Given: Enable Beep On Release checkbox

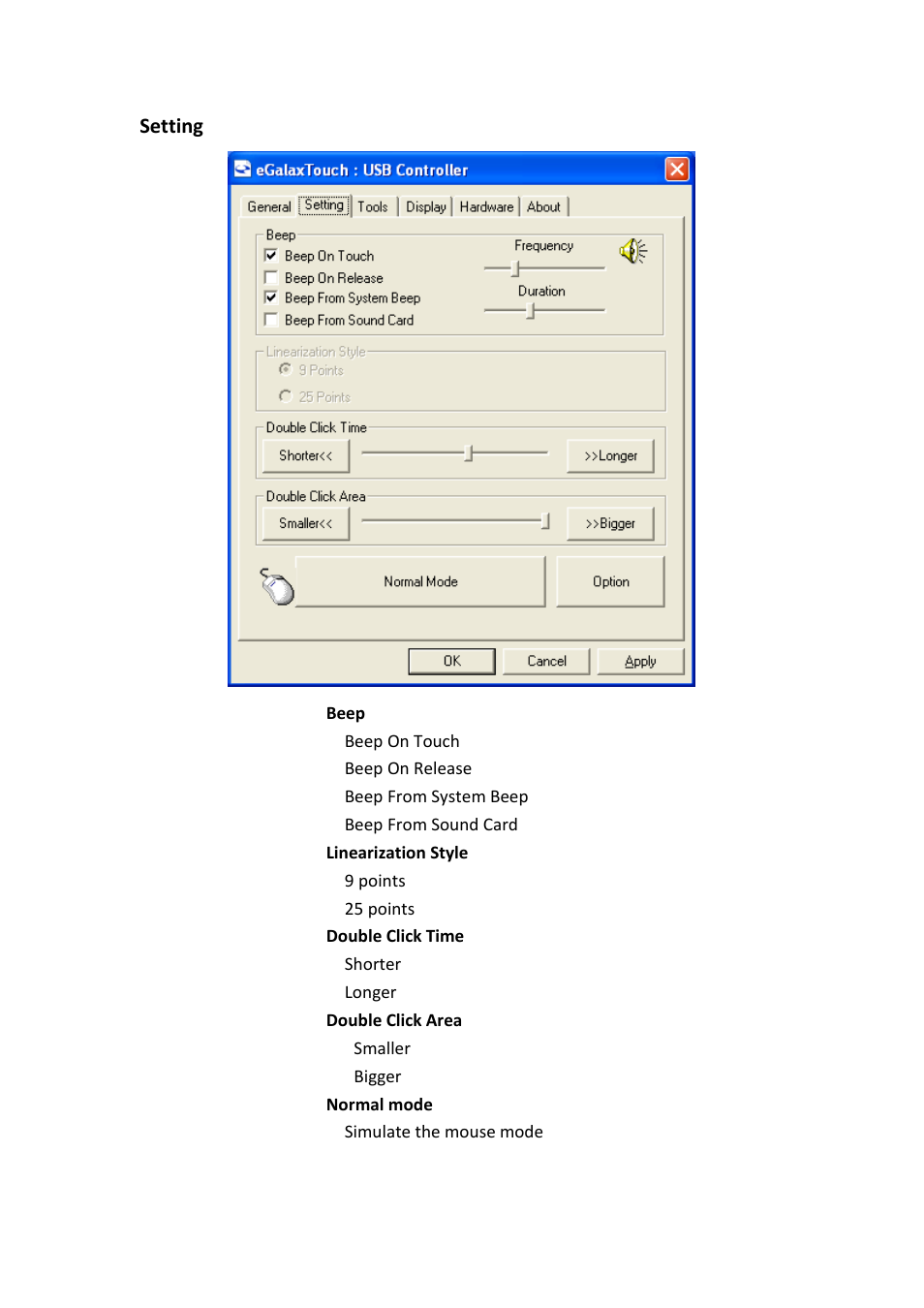Looking at the screenshot, I should click(x=271, y=278).
